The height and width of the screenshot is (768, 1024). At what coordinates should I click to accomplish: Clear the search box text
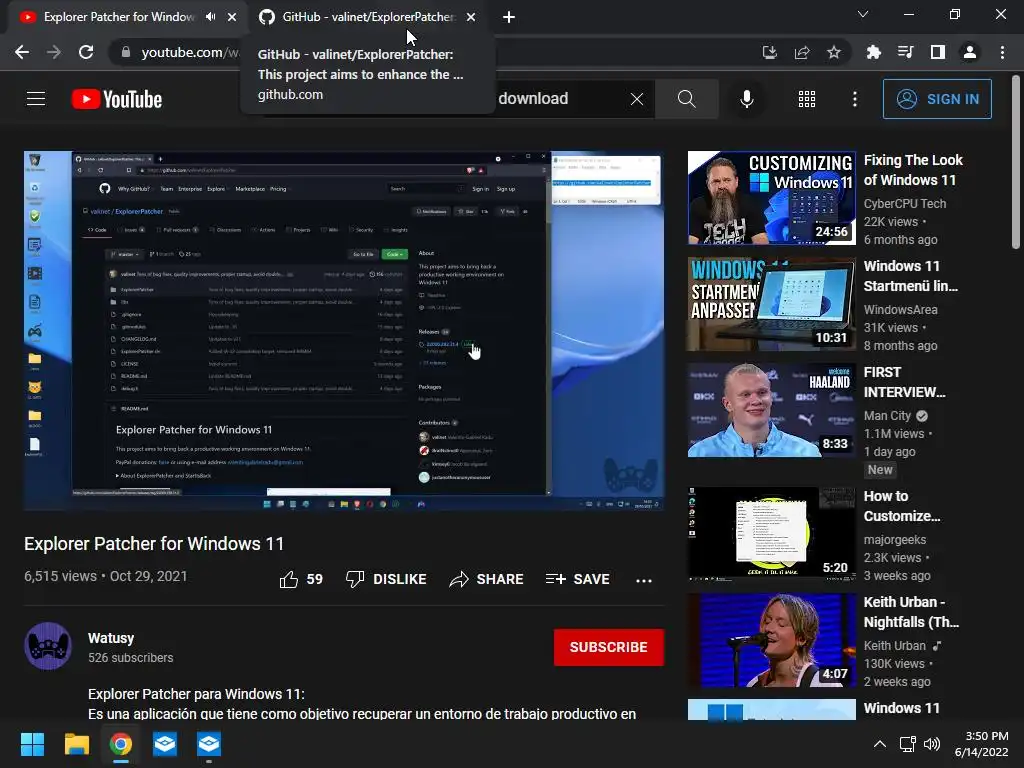point(637,99)
